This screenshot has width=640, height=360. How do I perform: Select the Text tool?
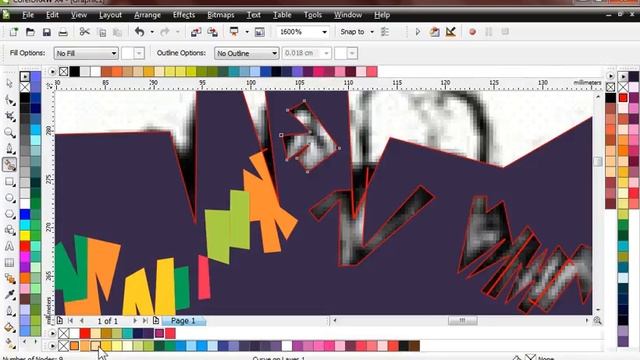coord(9,247)
